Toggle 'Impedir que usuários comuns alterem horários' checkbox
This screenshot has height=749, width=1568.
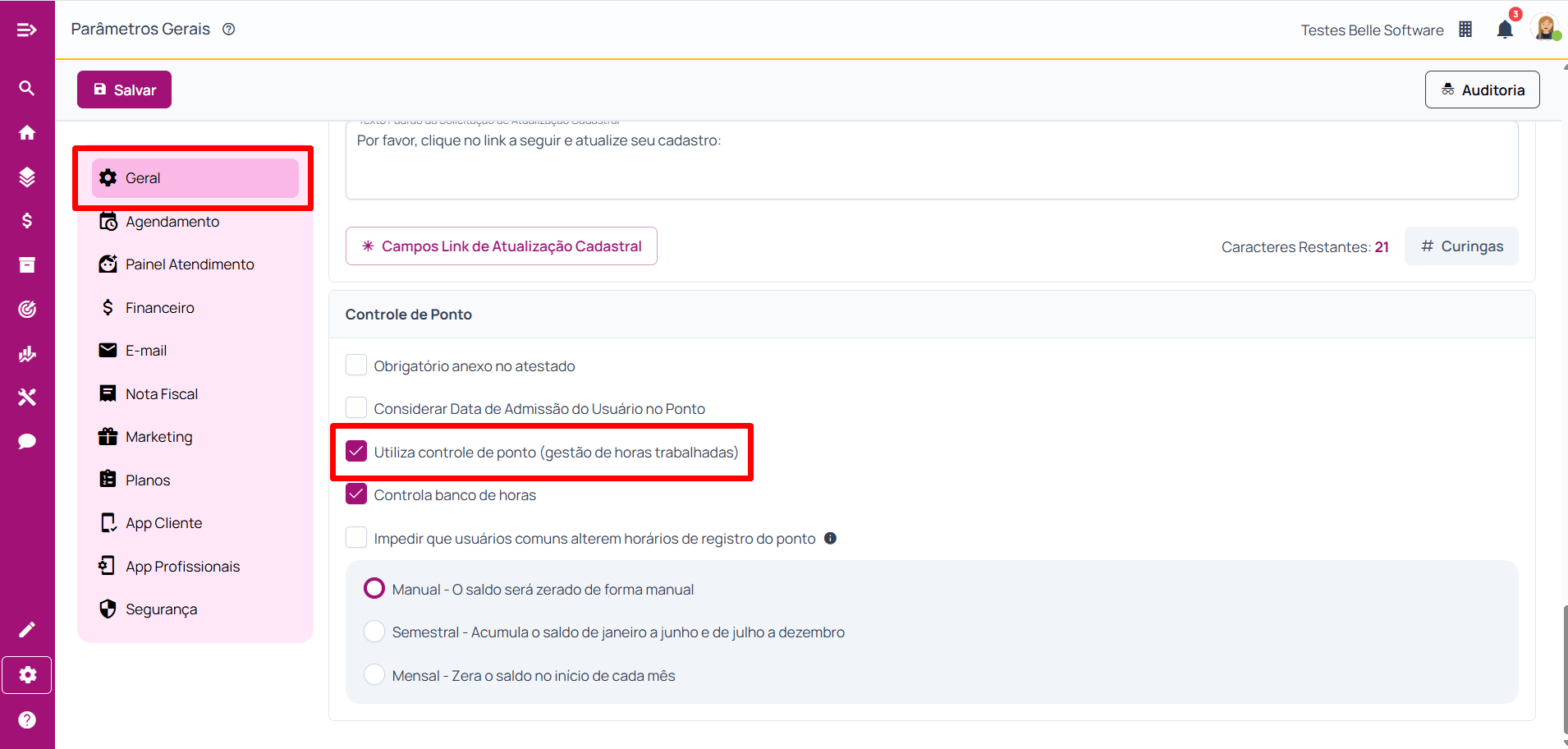pyautogui.click(x=356, y=538)
